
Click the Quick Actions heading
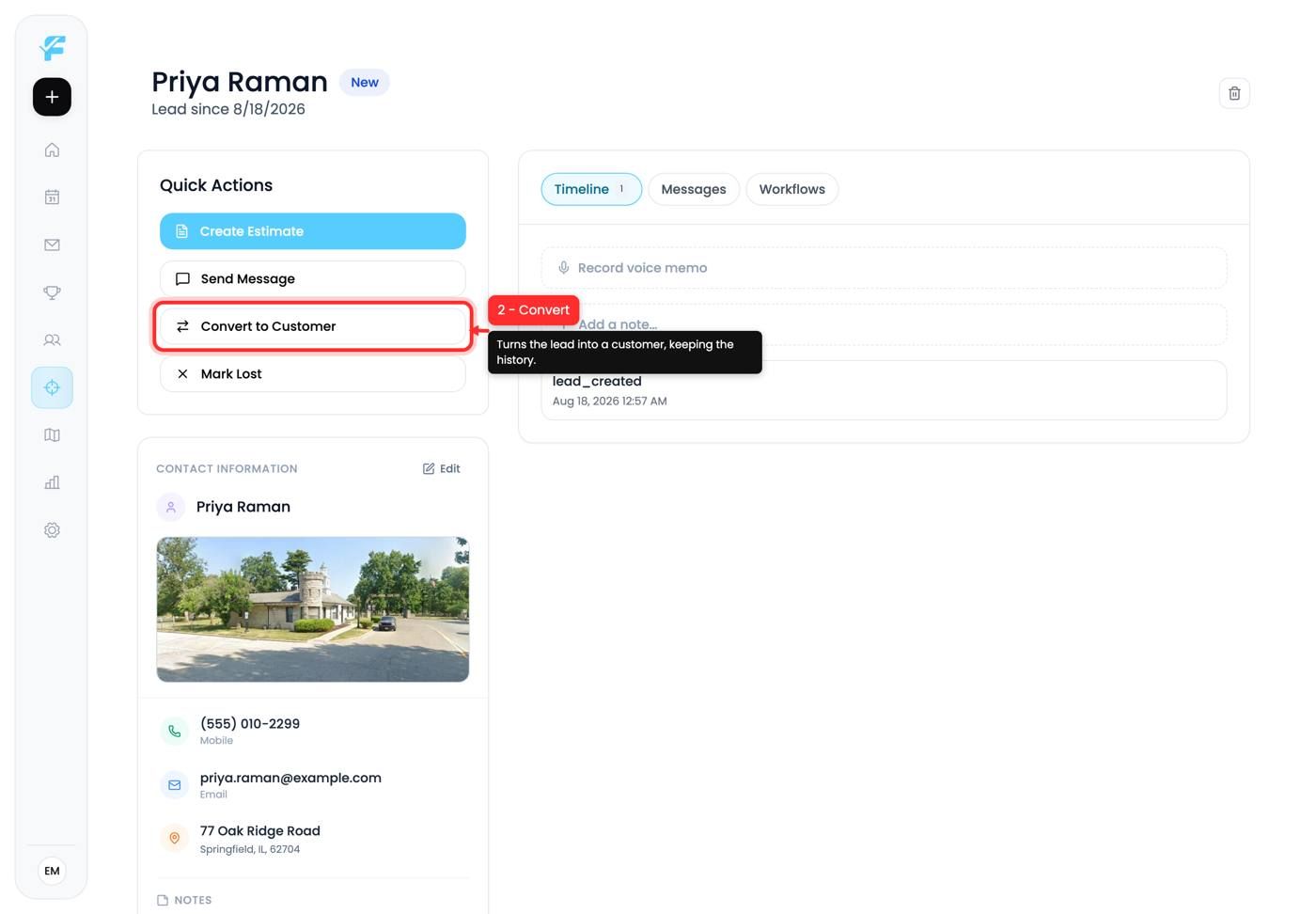(216, 185)
